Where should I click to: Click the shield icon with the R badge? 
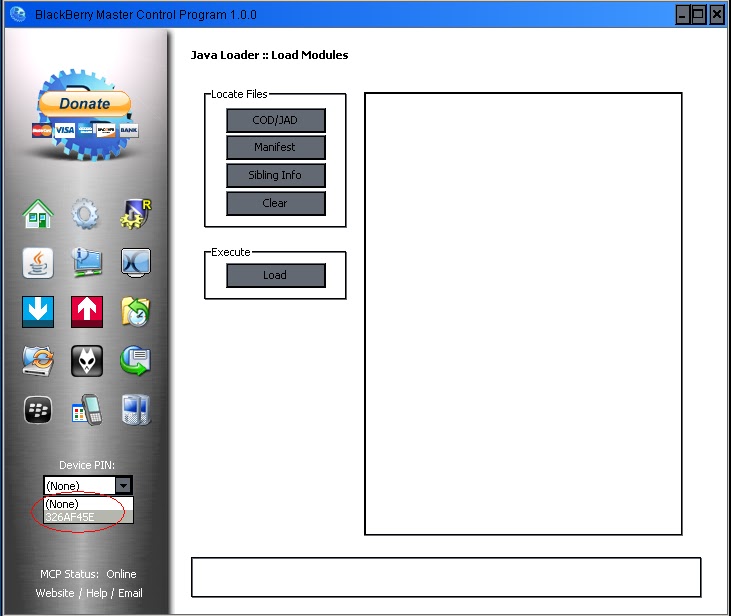[x=136, y=214]
